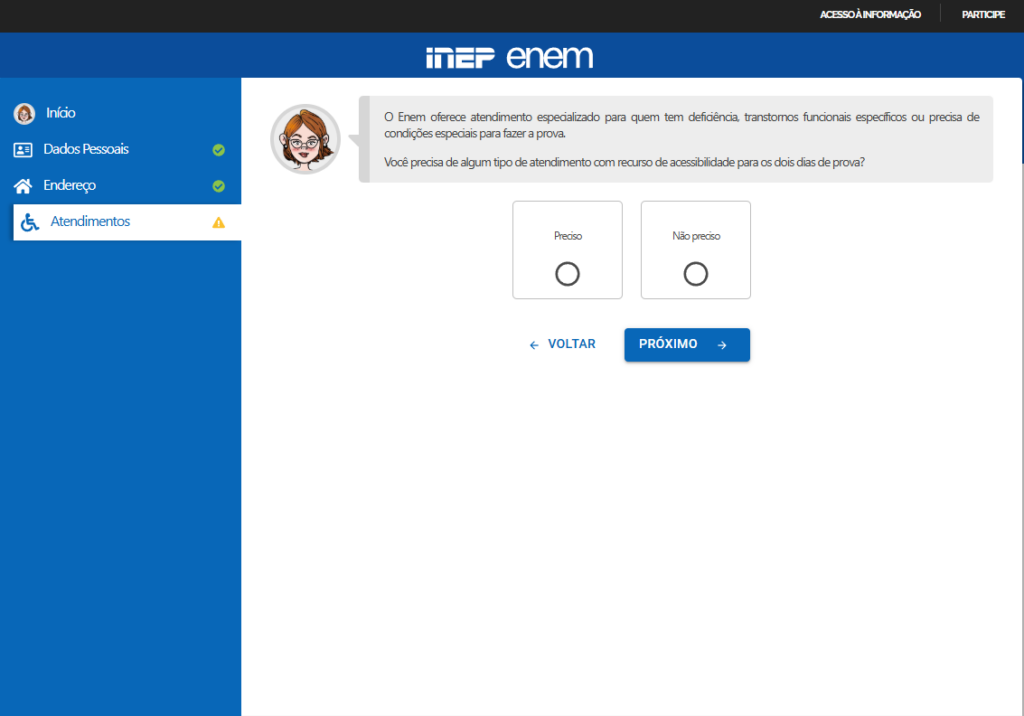Click the ID card icon for Dados Pessoais
The image size is (1024, 716).
tap(23, 150)
